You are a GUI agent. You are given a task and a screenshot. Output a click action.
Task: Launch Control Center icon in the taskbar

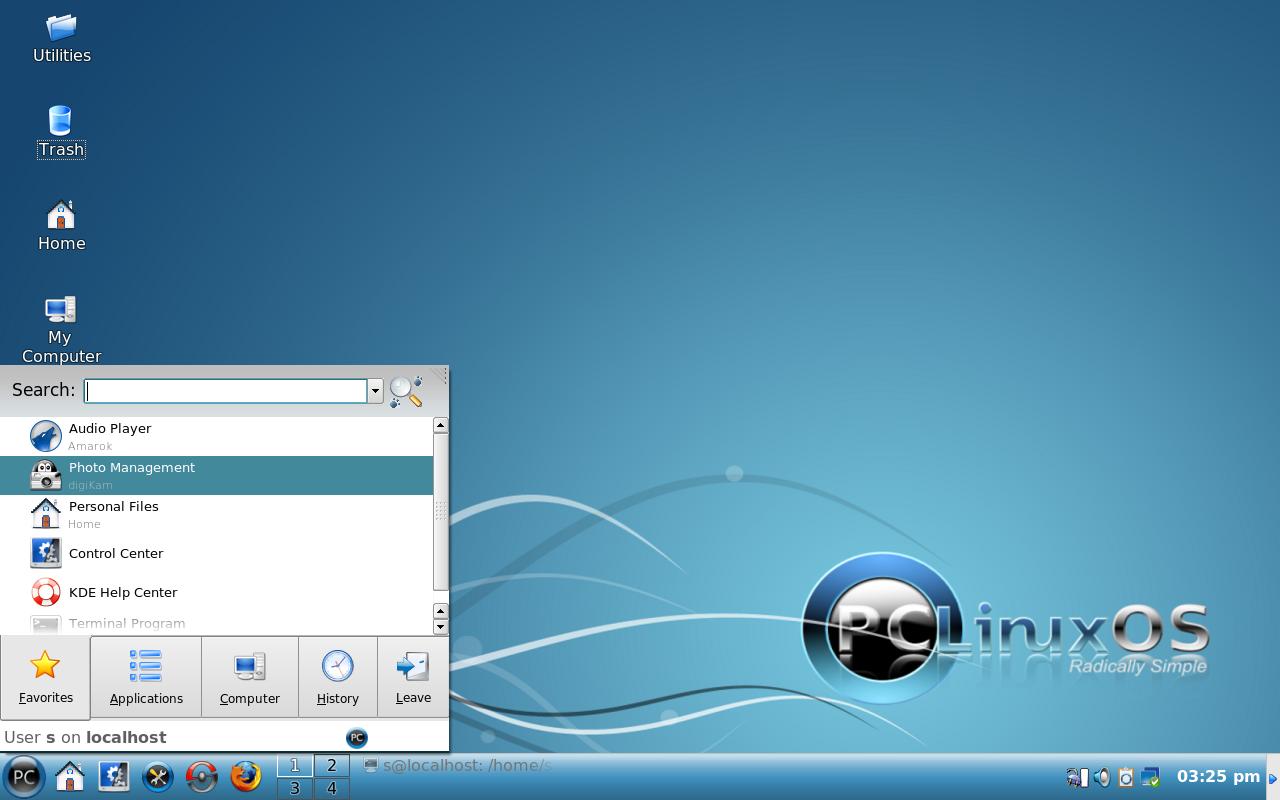click(x=114, y=776)
